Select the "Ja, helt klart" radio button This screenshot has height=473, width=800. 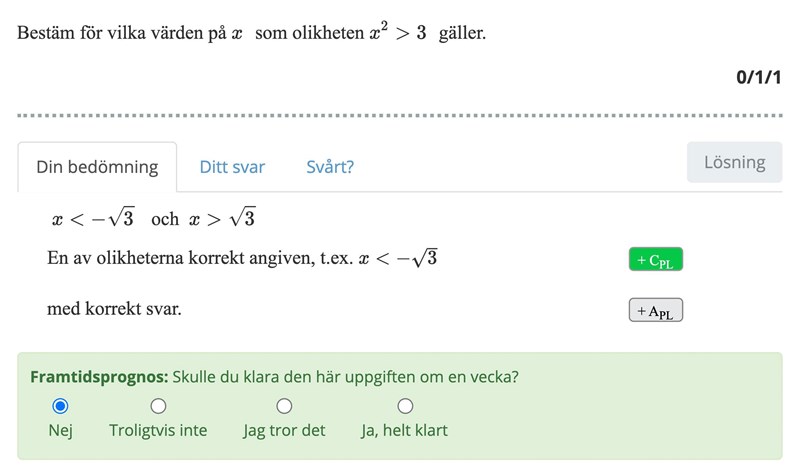(x=405, y=406)
